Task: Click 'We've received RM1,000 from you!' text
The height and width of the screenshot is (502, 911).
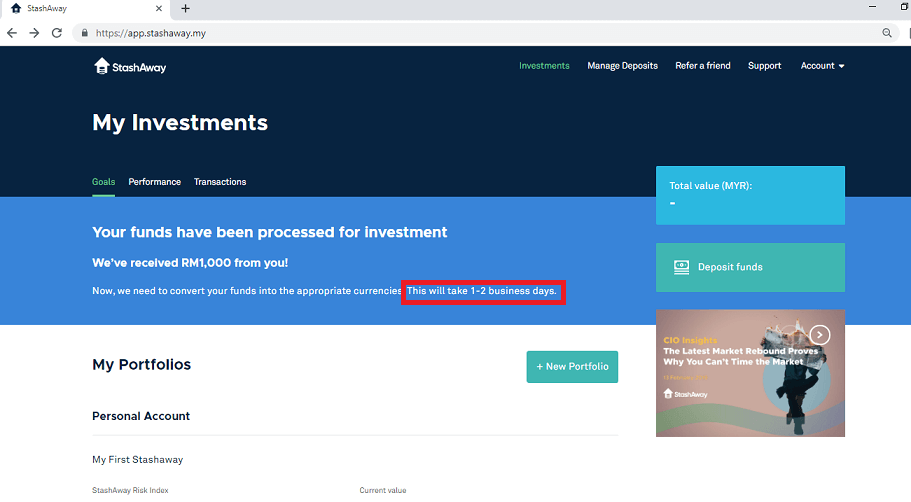Action: click(x=190, y=263)
